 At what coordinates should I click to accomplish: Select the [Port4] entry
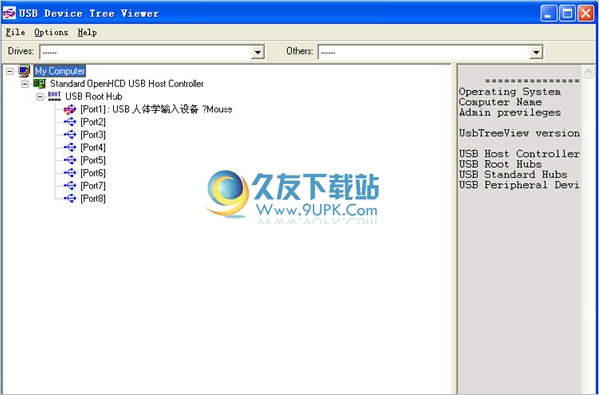(x=93, y=147)
